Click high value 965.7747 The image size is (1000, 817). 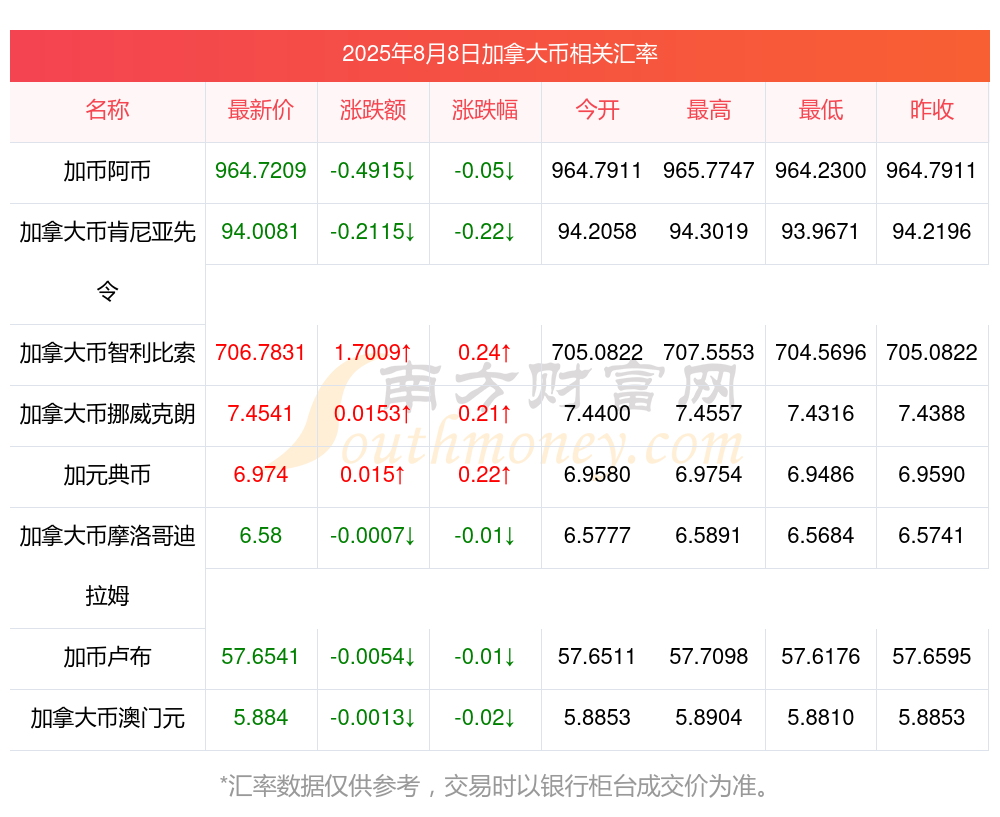tap(709, 170)
